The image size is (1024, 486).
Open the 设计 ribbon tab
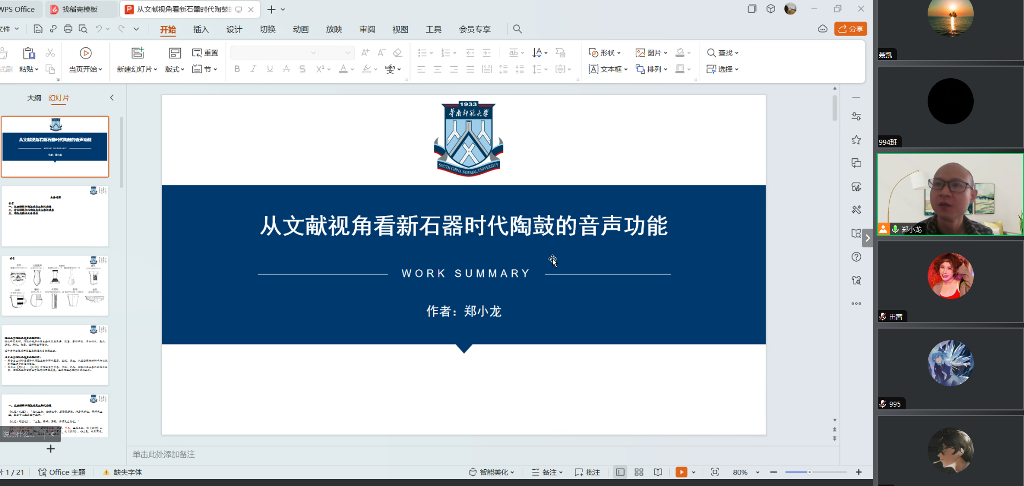click(234, 29)
